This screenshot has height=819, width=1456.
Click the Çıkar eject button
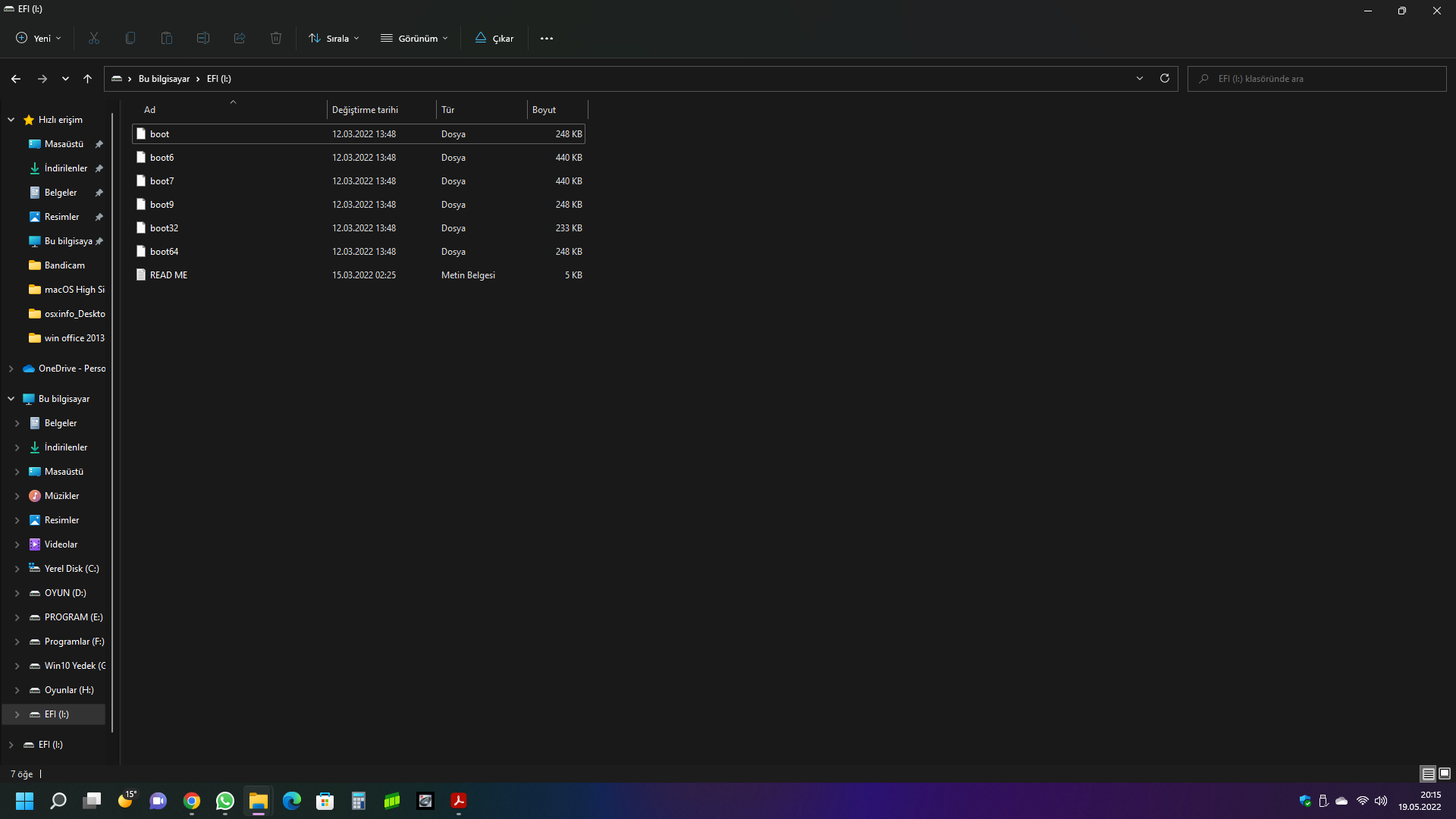[x=494, y=38]
